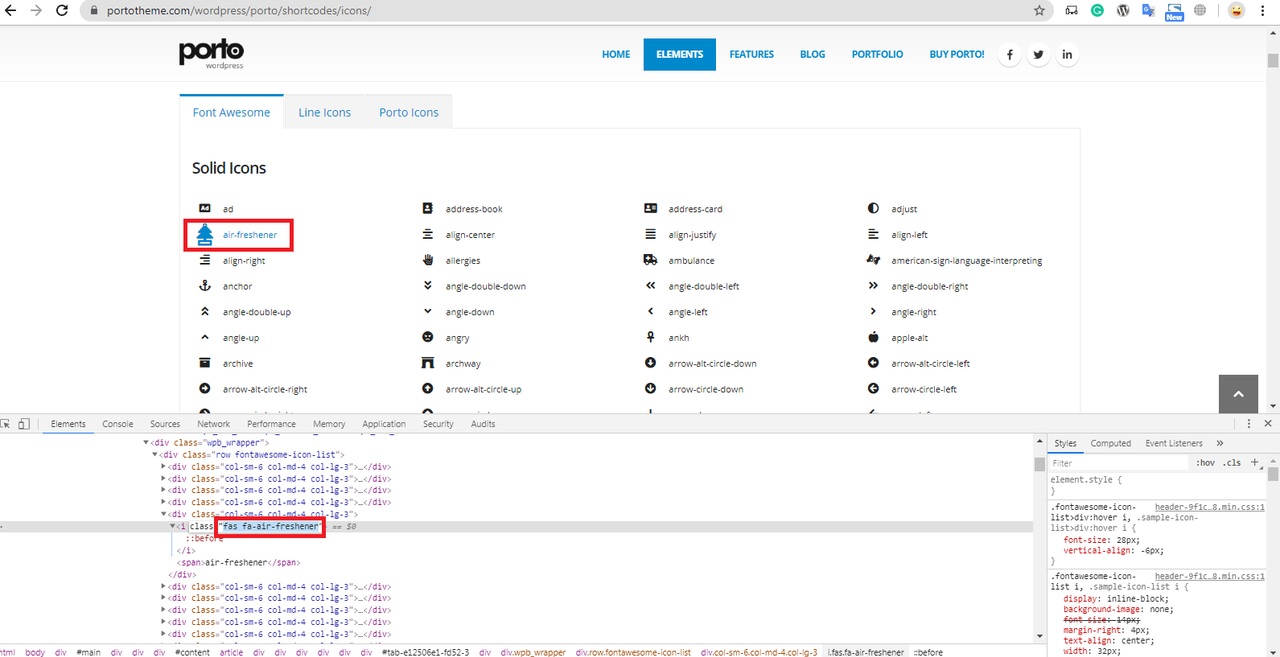Image resolution: width=1280 pixels, height=657 pixels.
Task: Click the ambulance icon
Action: [x=651, y=260]
